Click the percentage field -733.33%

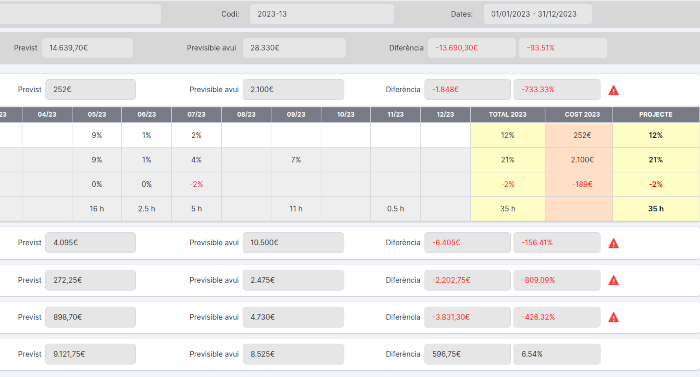(x=557, y=89)
